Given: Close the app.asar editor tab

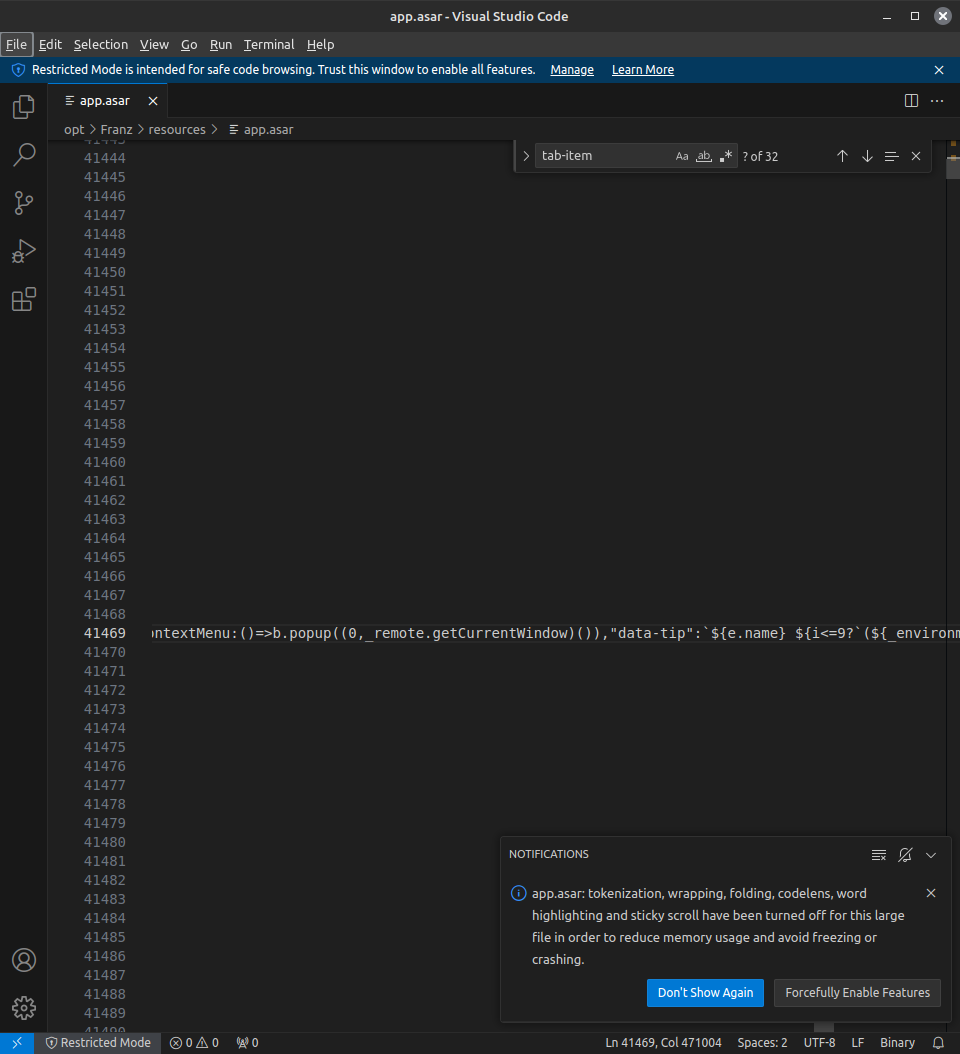Looking at the screenshot, I should (153, 101).
